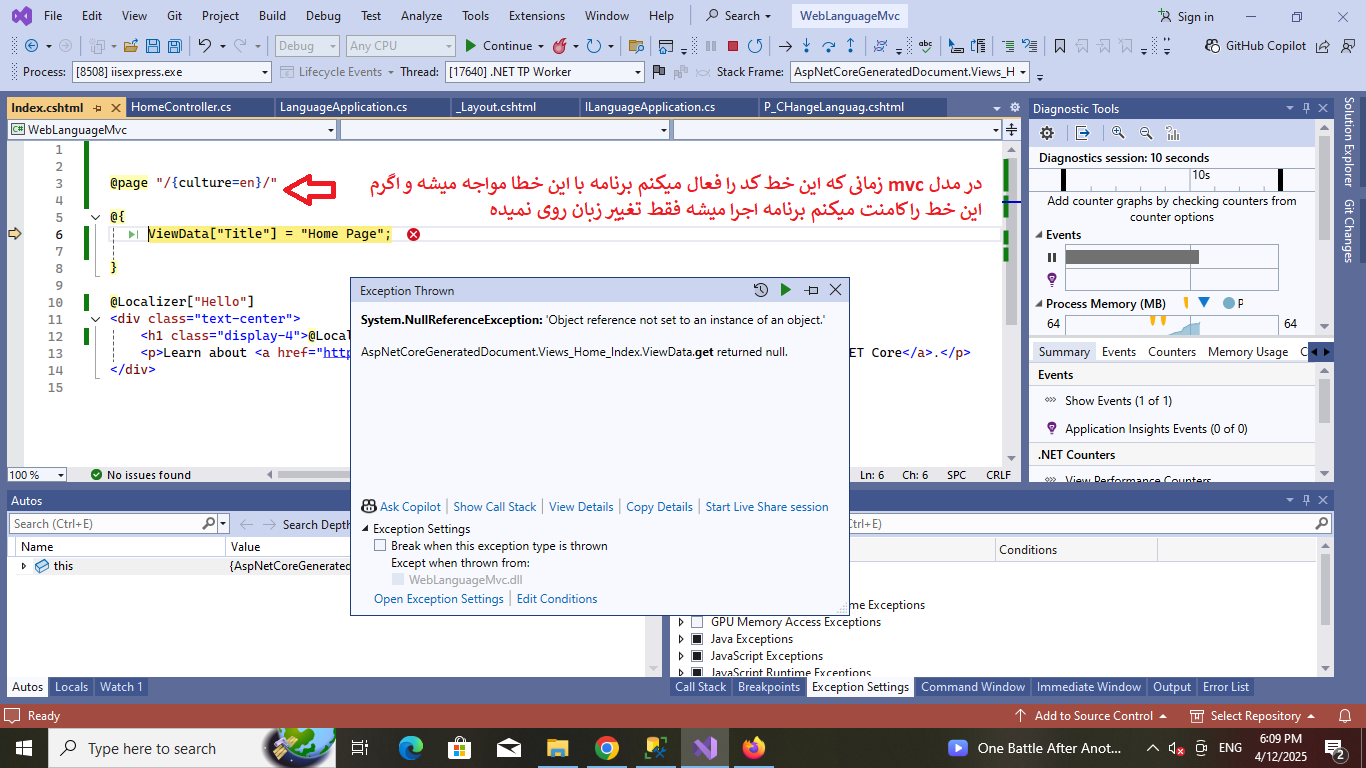
Task: Click the Zoom Out magnifier in Diagnostic Tools
Action: (x=1146, y=133)
